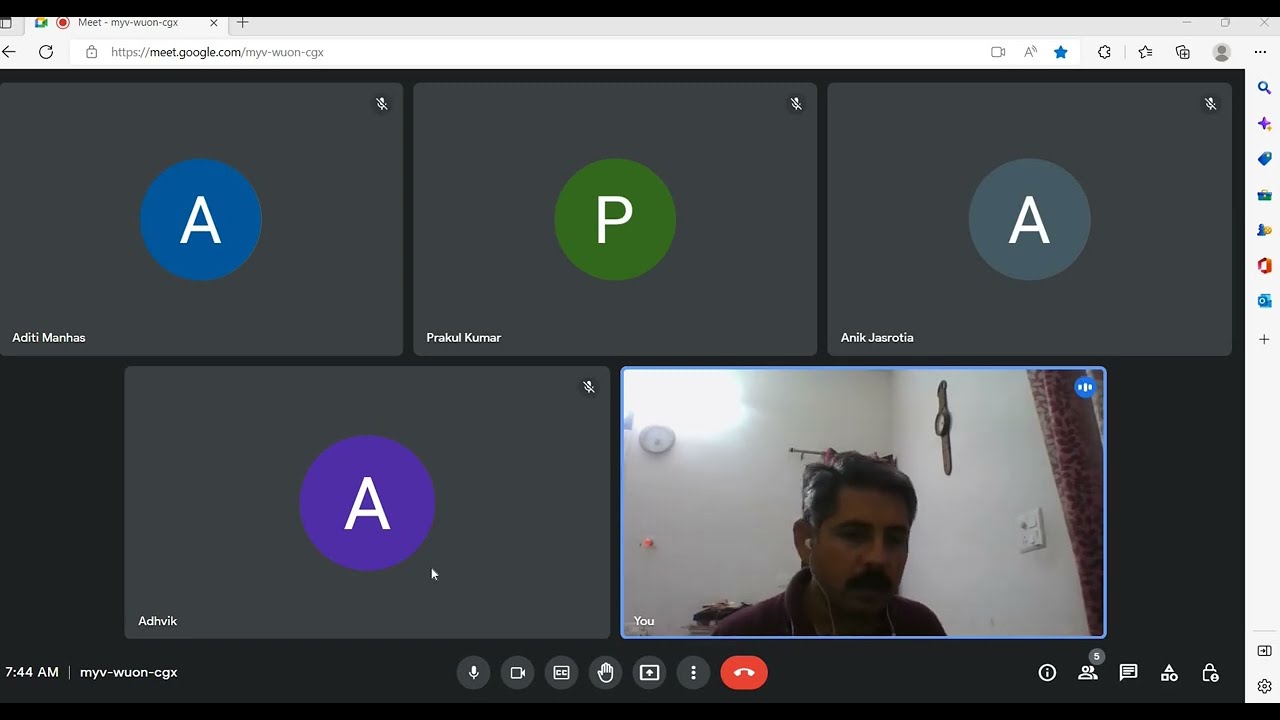Open sidebar Games icon

(x=1264, y=230)
